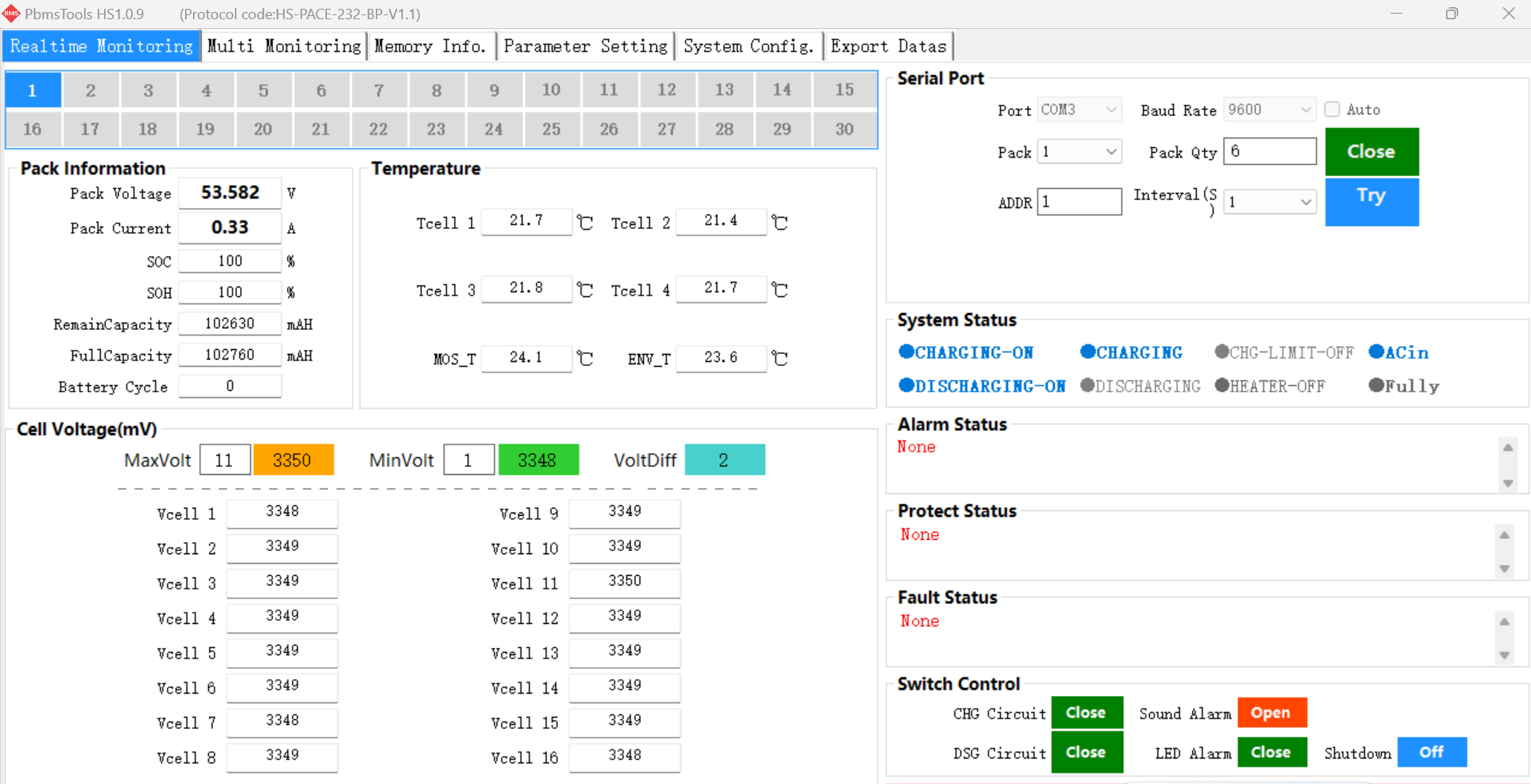Open the Interval seconds dropdown

1270,202
